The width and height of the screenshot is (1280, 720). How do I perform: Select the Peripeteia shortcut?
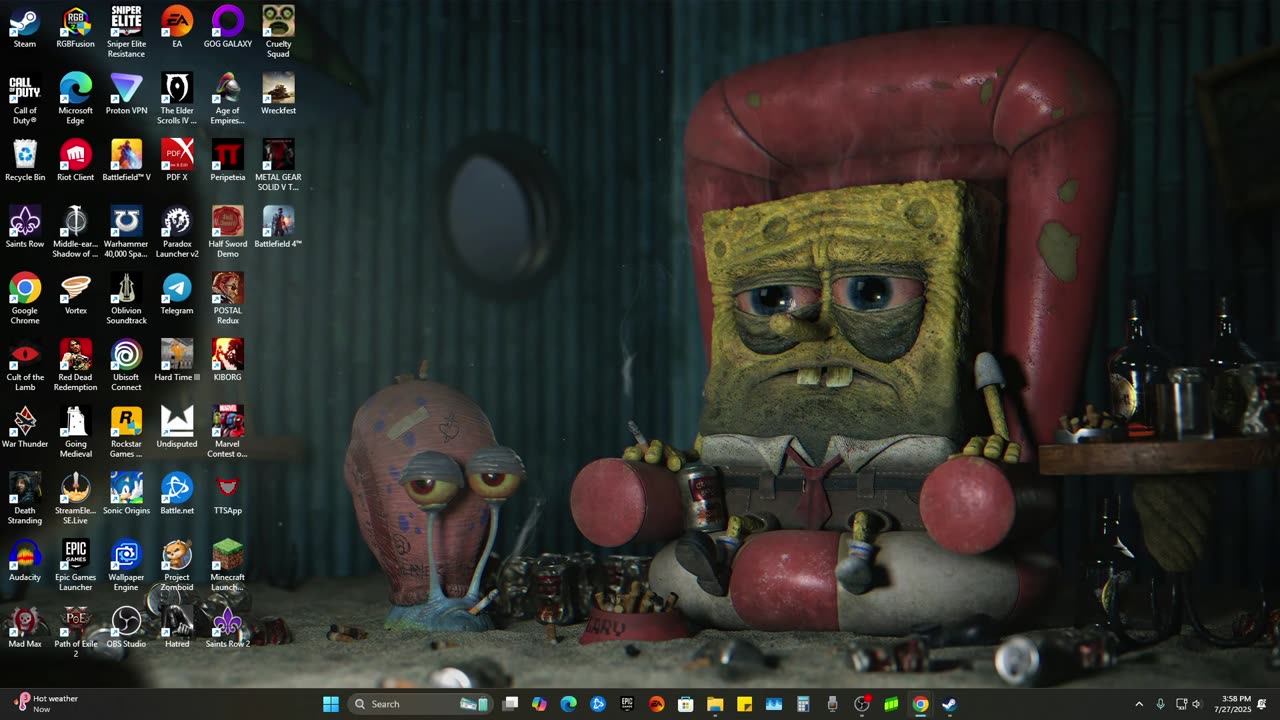(228, 160)
